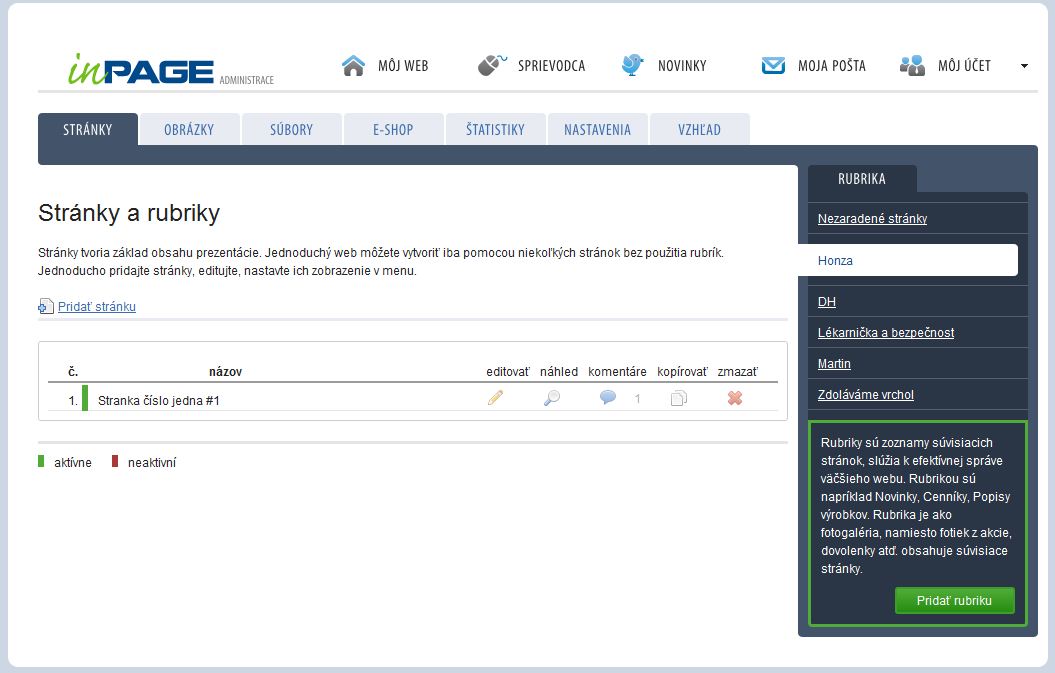The width and height of the screenshot is (1055, 673).
Task: Click the mouse icon next to Sprievodca
Action: click(492, 66)
